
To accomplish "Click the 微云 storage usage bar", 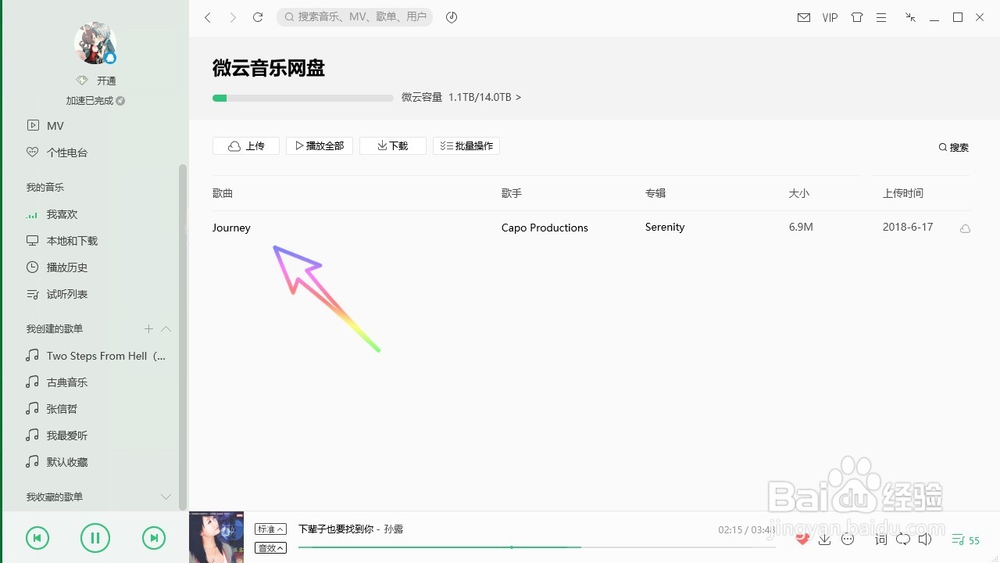I will (302, 98).
